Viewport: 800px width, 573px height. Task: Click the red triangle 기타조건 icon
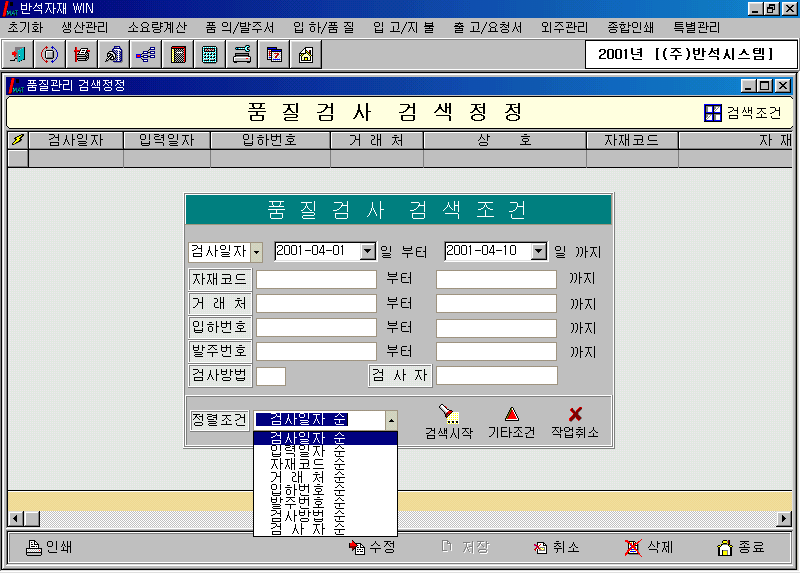coord(511,420)
